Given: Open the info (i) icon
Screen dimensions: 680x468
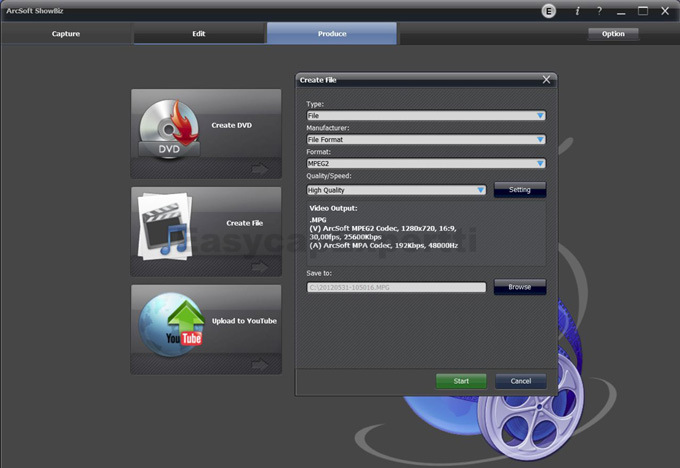Looking at the screenshot, I should (577, 11).
